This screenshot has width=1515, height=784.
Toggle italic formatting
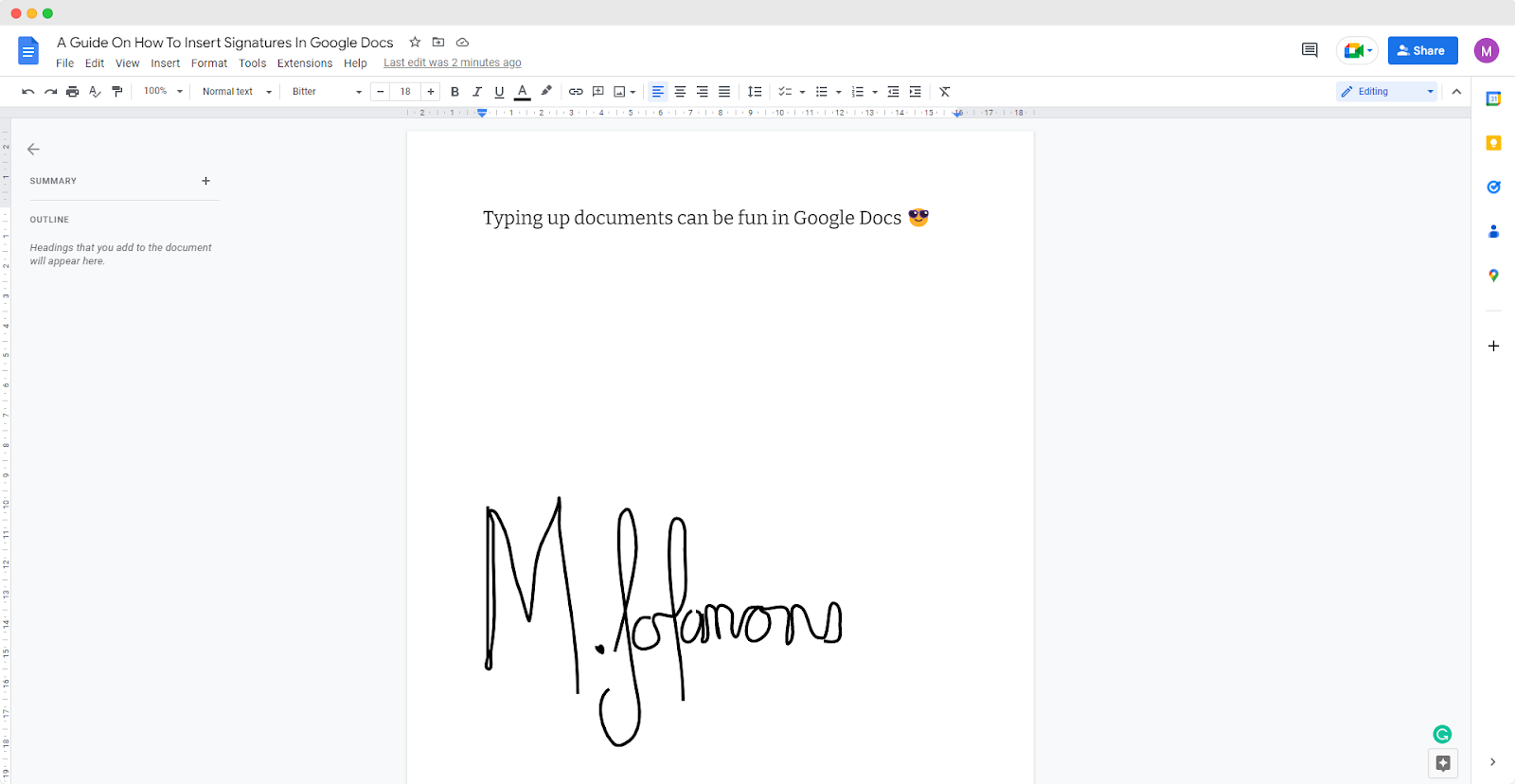tap(477, 92)
